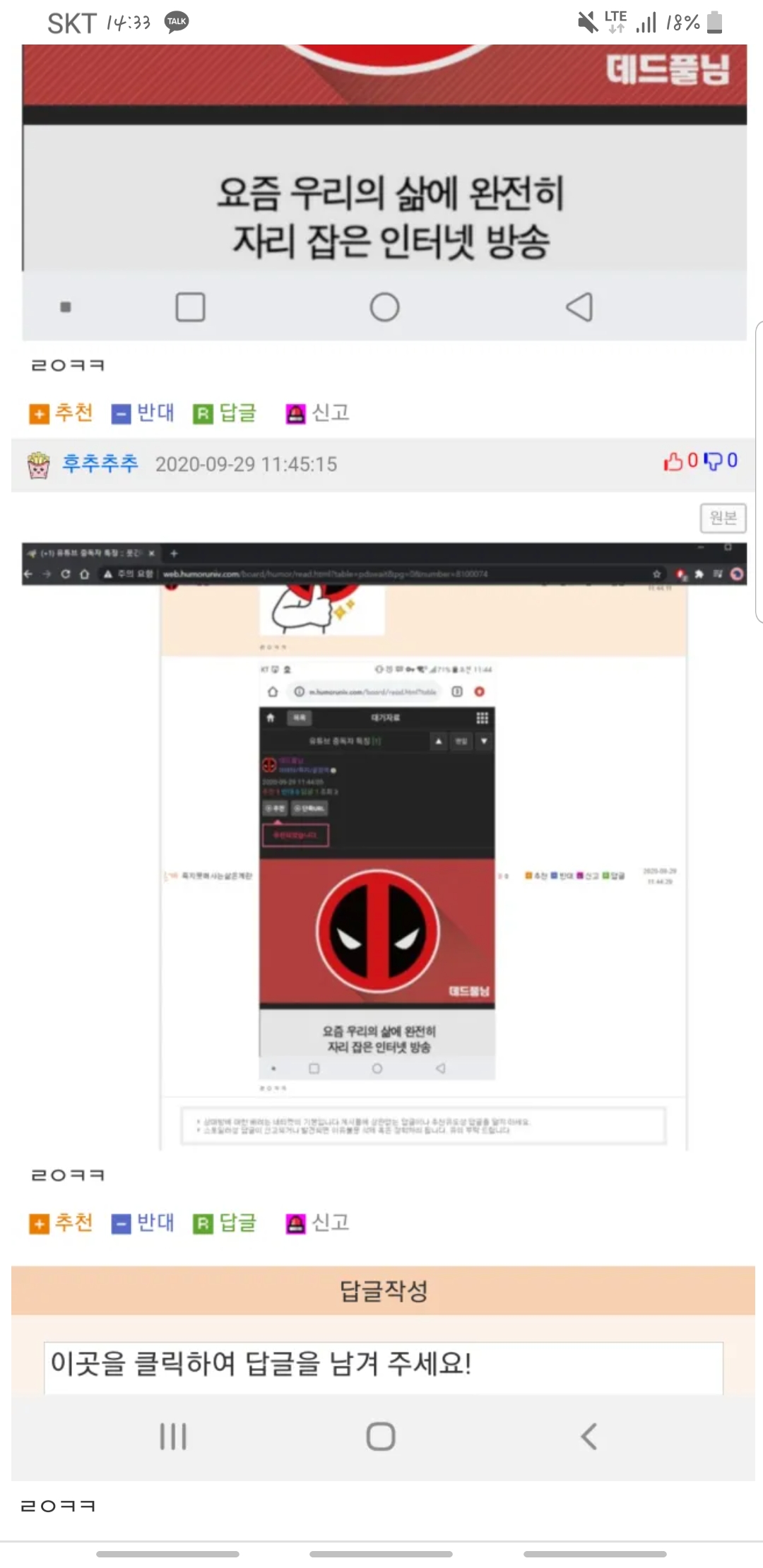This screenshot has width=763, height=1568.
Task: Tap the muted sound icon in status bar
Action: (x=587, y=23)
